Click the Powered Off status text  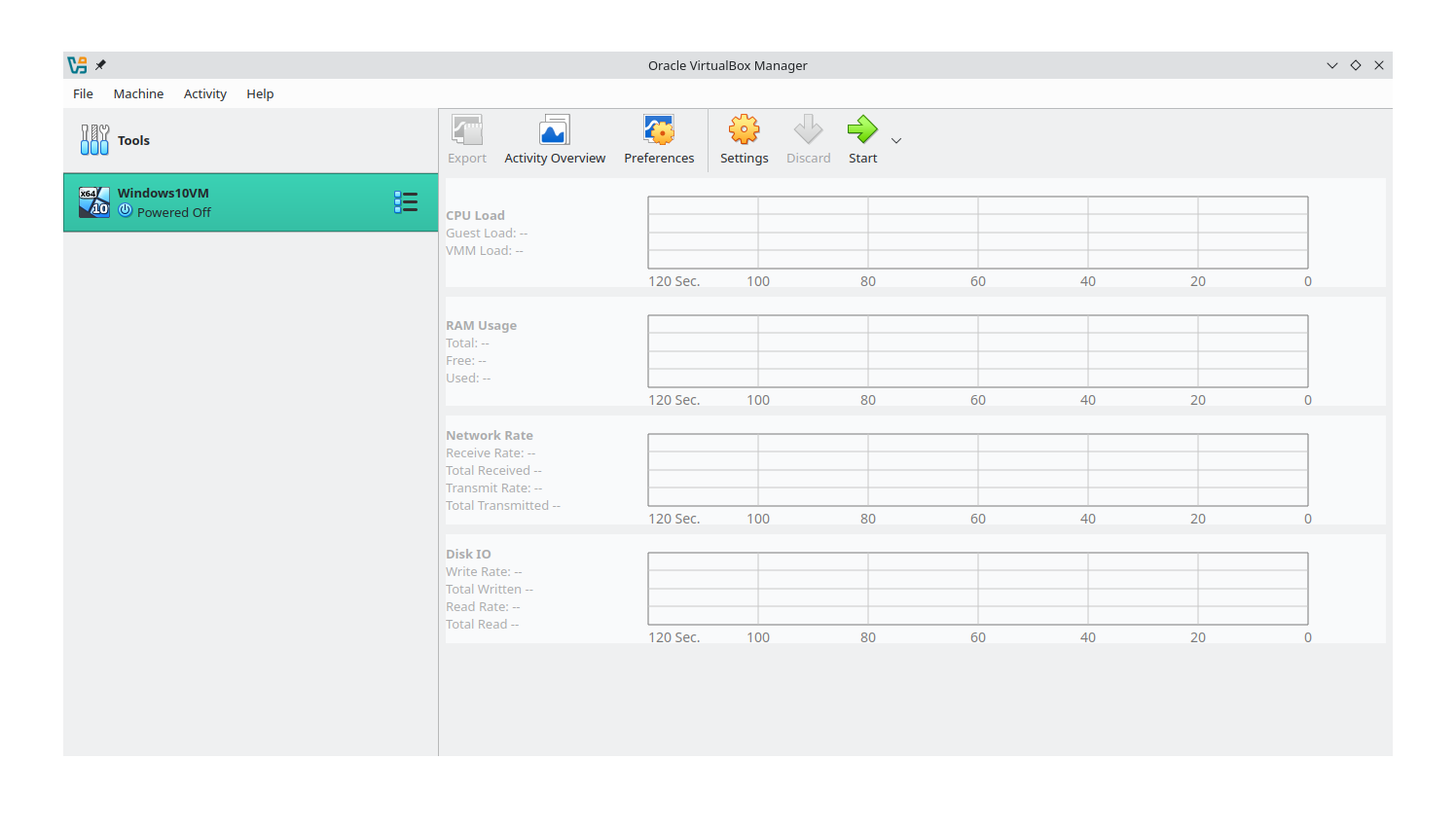click(174, 212)
